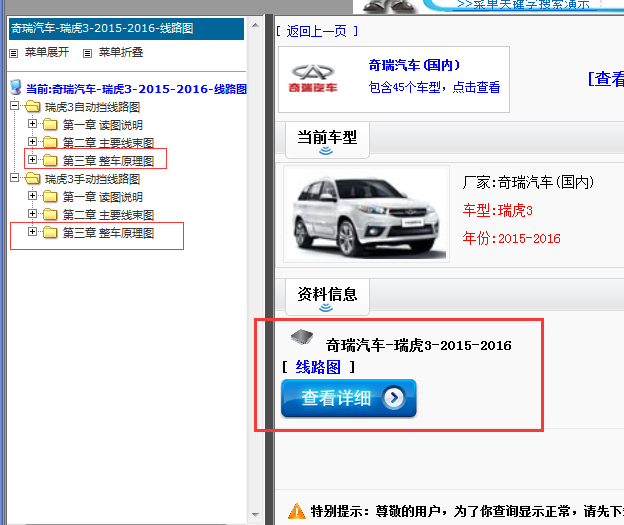
Task: Click the 车型:瑞虎3 red text
Action: (x=497, y=210)
